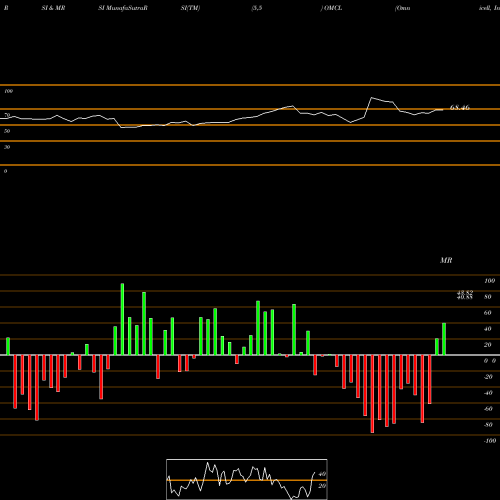Click the 60 label on MR axis
The image size is (500, 500).
[488, 313]
